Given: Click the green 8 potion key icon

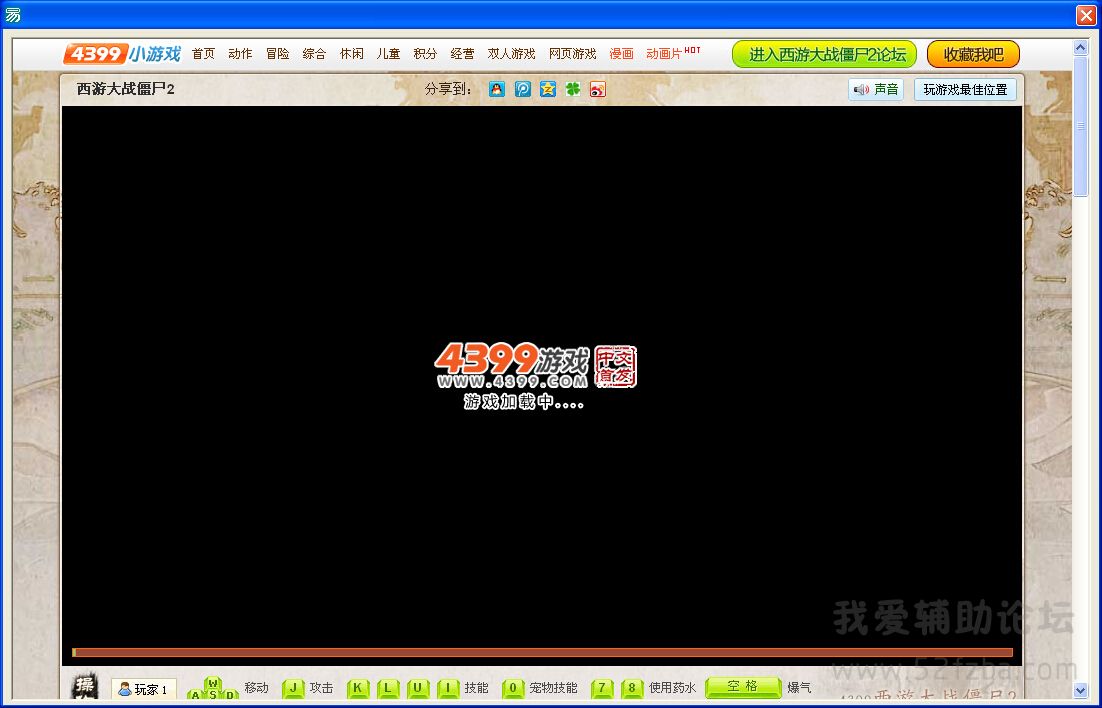Looking at the screenshot, I should 632,688.
